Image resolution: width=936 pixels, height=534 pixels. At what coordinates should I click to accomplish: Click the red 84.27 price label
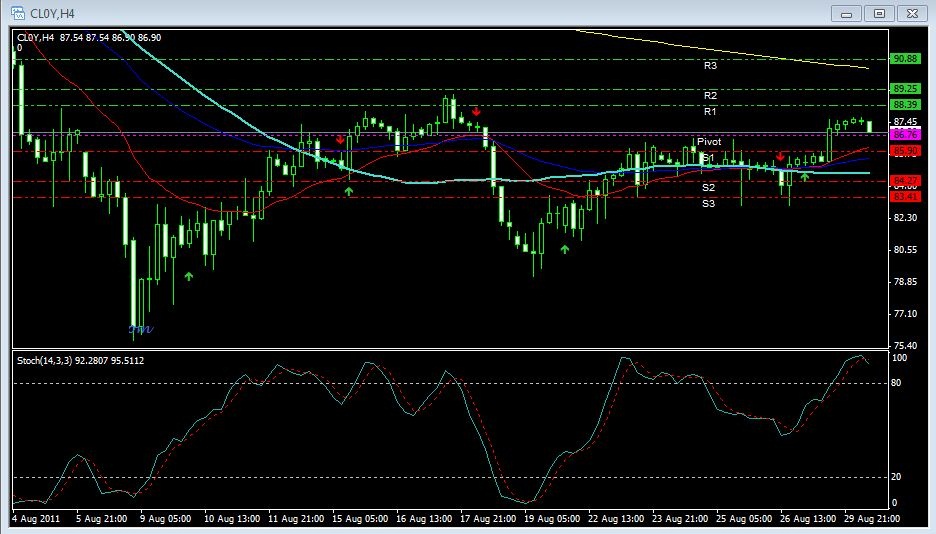pos(905,180)
